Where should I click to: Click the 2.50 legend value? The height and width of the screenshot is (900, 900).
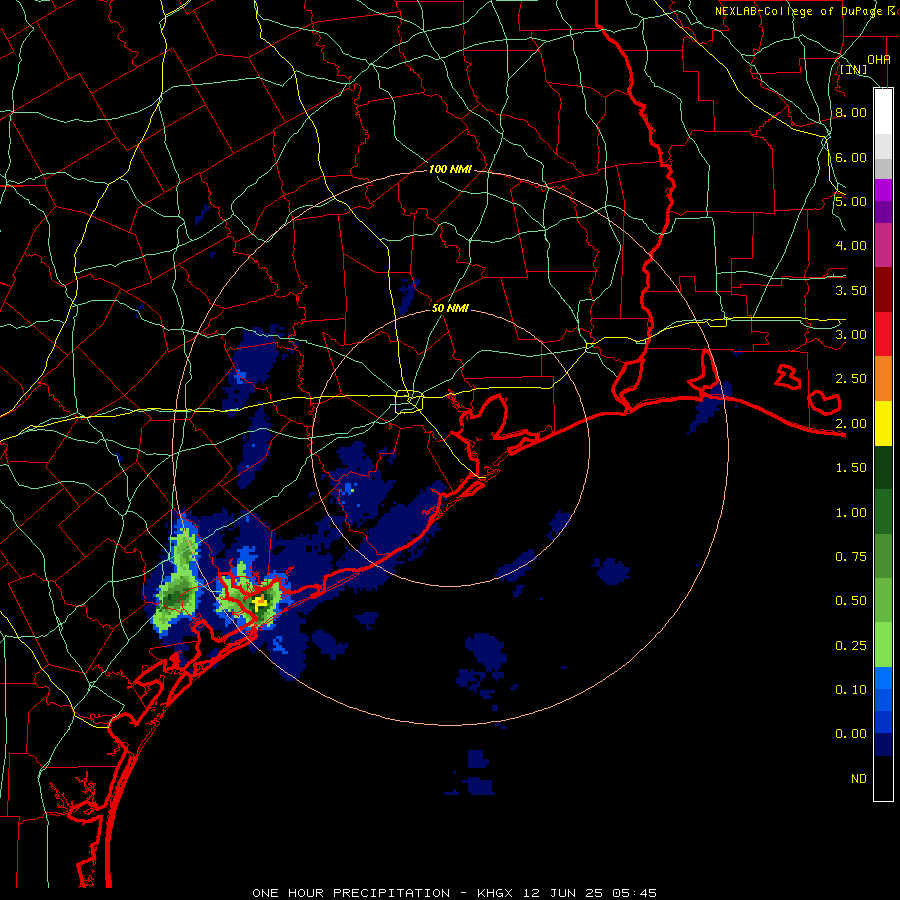click(851, 379)
